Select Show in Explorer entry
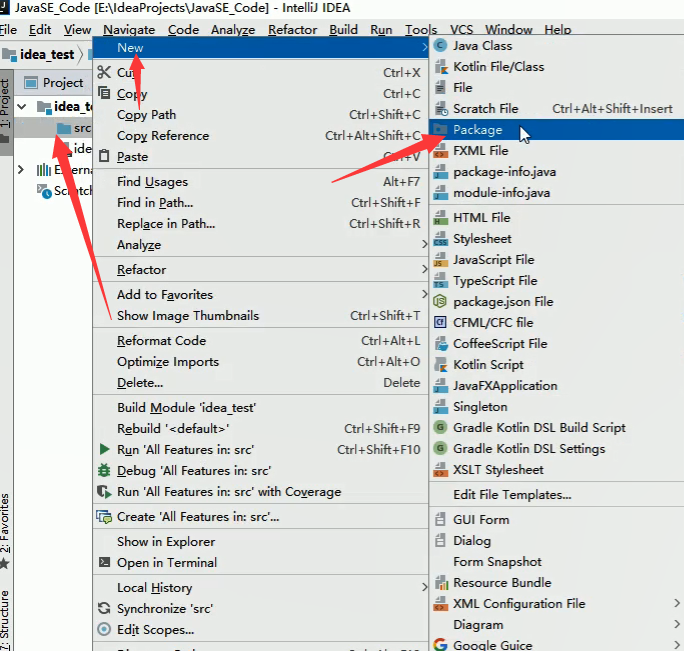Image resolution: width=684 pixels, height=651 pixels. (260, 541)
